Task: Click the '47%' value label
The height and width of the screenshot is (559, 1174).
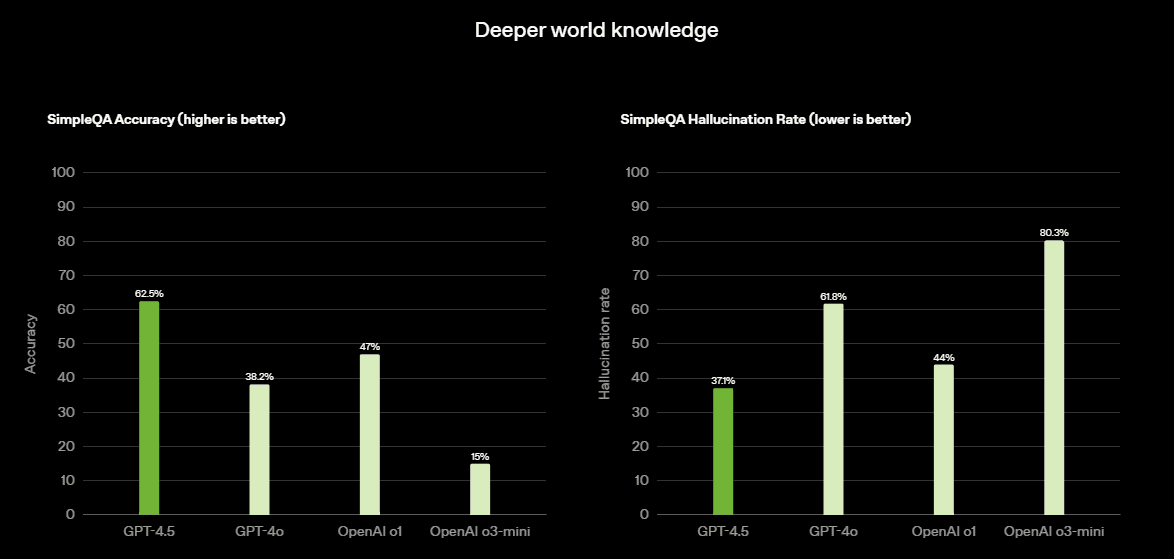Action: (x=370, y=347)
